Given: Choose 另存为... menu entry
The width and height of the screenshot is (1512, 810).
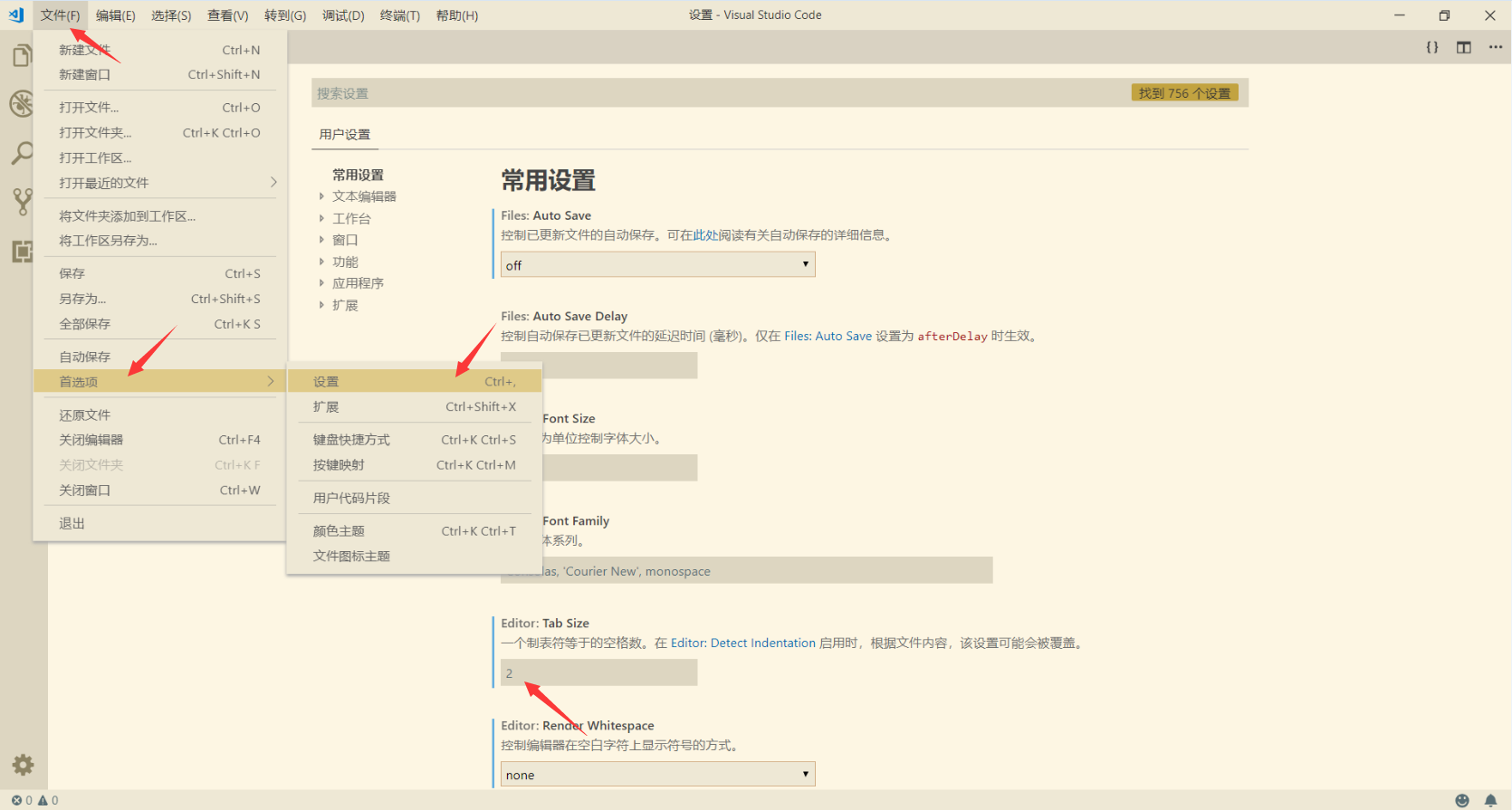Looking at the screenshot, I should coord(159,299).
